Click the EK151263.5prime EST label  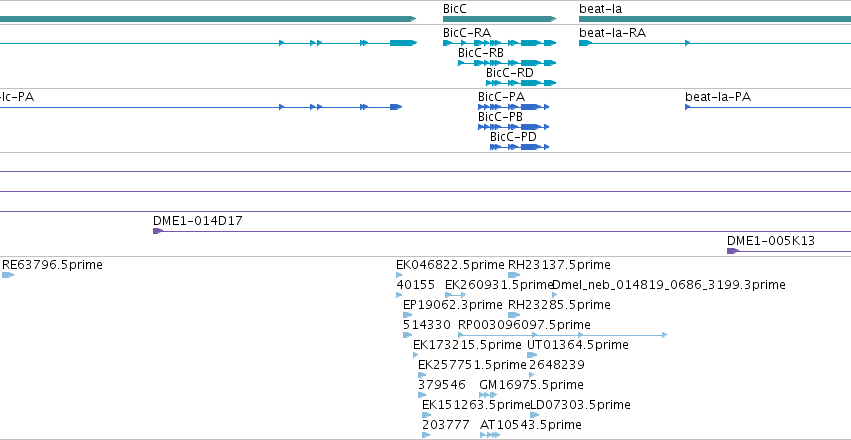pyautogui.click(x=476, y=405)
